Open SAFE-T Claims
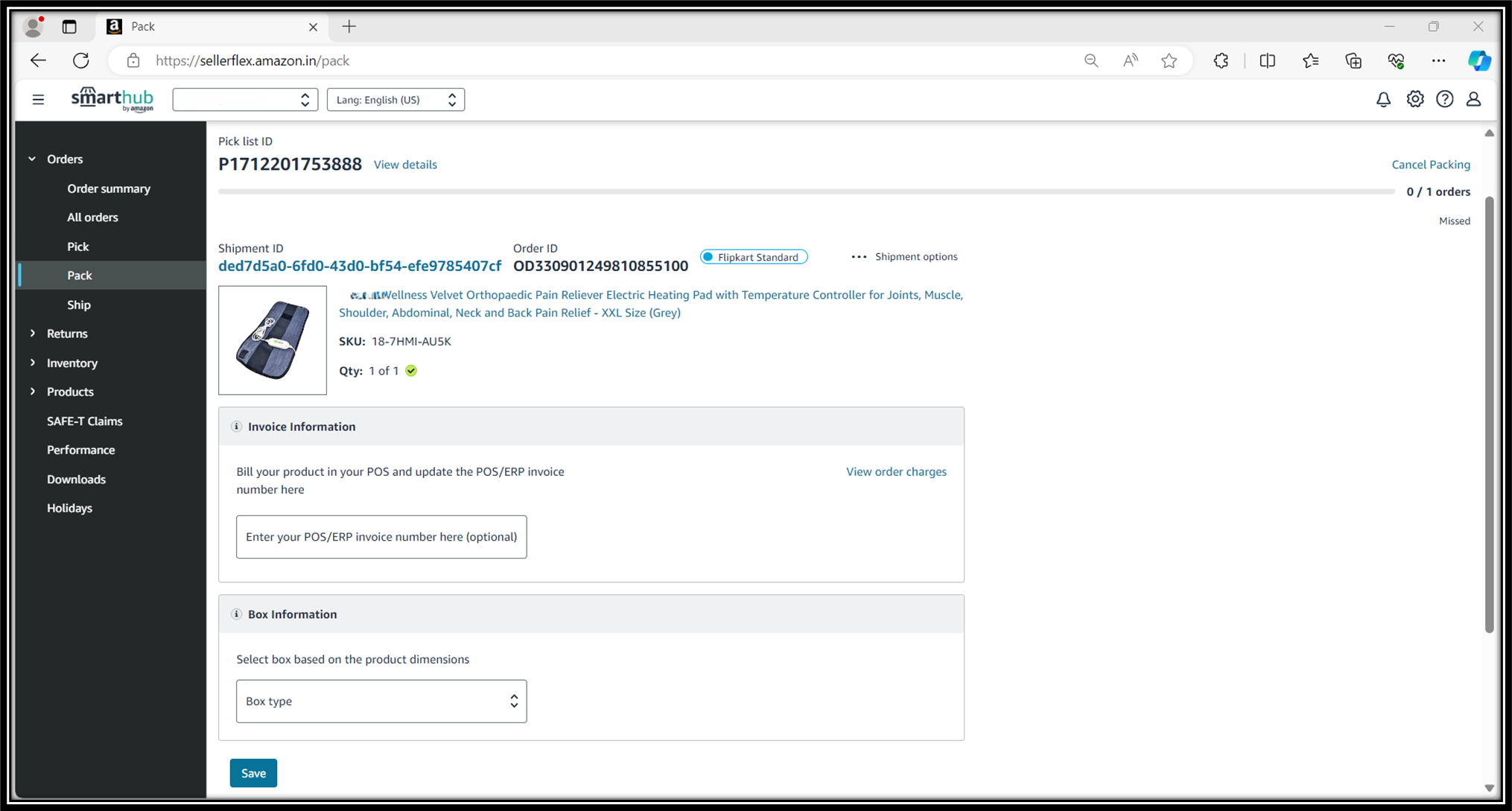This screenshot has height=811, width=1512. [84, 421]
